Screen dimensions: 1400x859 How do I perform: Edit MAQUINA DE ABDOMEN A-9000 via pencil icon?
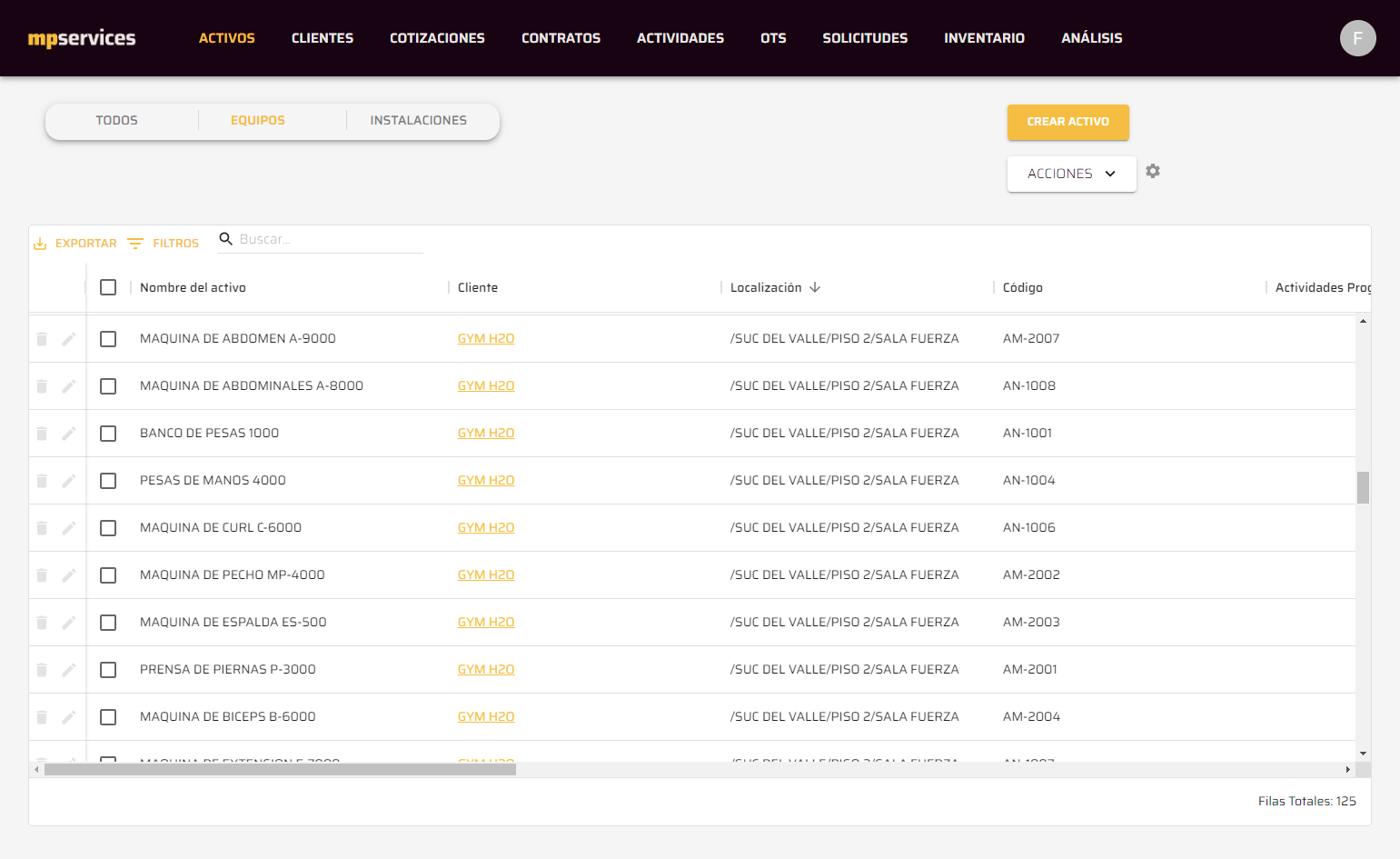[69, 339]
